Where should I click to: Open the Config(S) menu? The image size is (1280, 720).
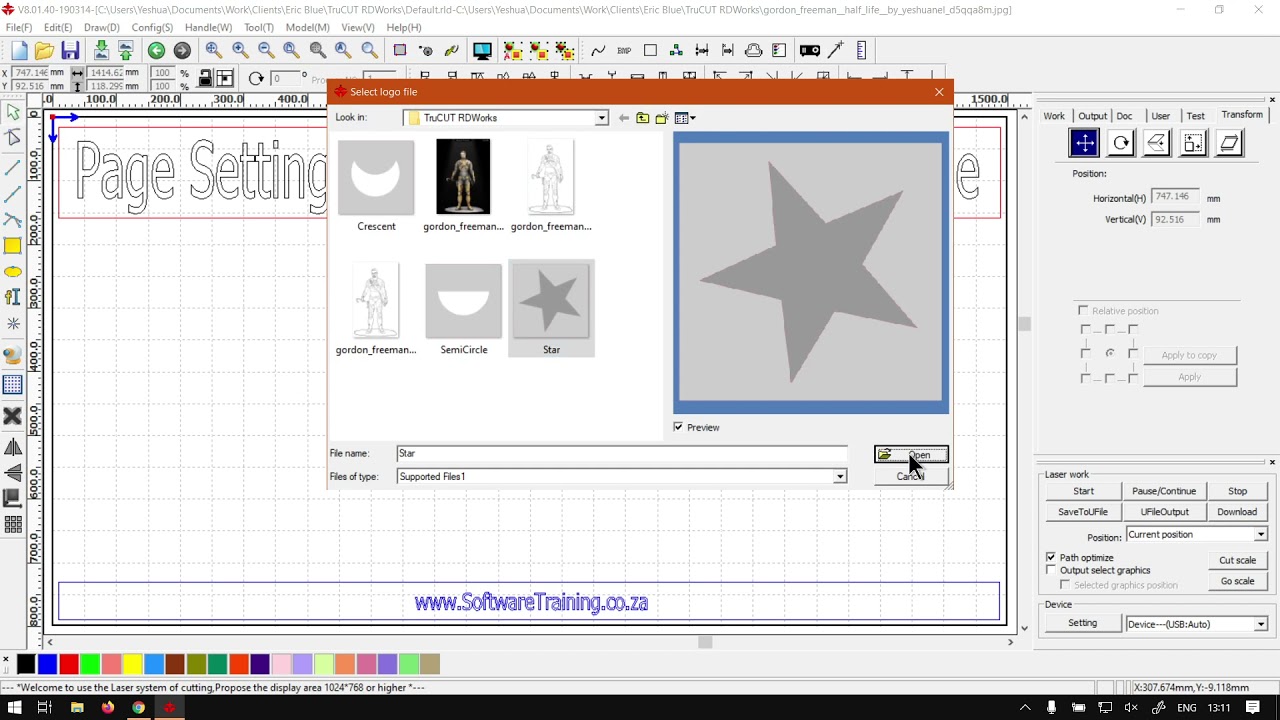(152, 27)
